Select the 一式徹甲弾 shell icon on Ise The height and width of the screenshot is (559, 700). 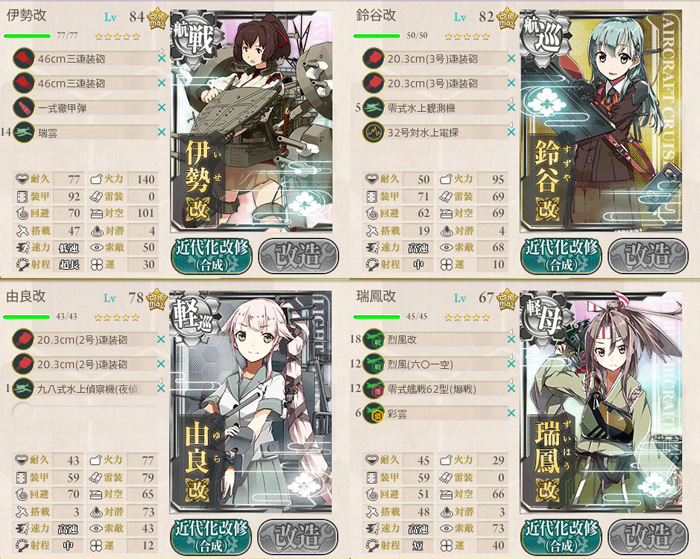coord(23,108)
